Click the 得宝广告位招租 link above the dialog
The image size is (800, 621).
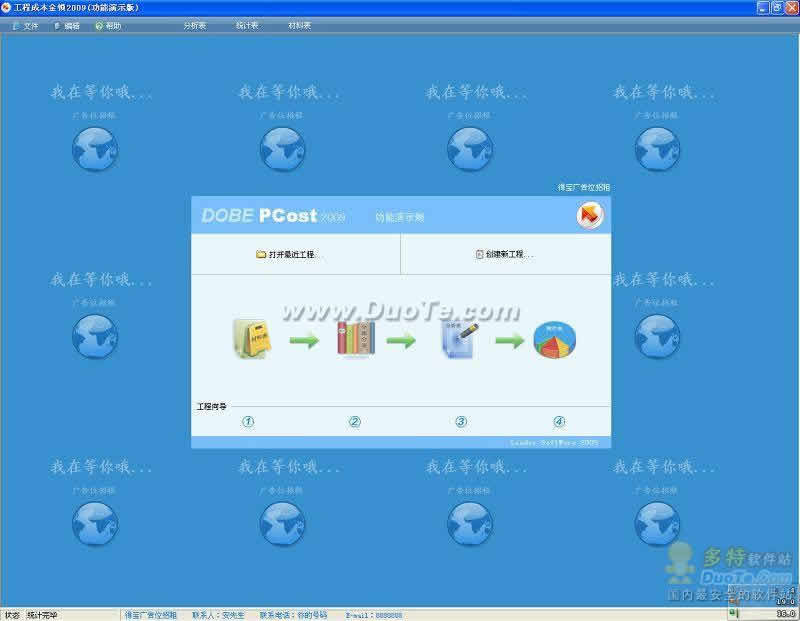[584, 187]
